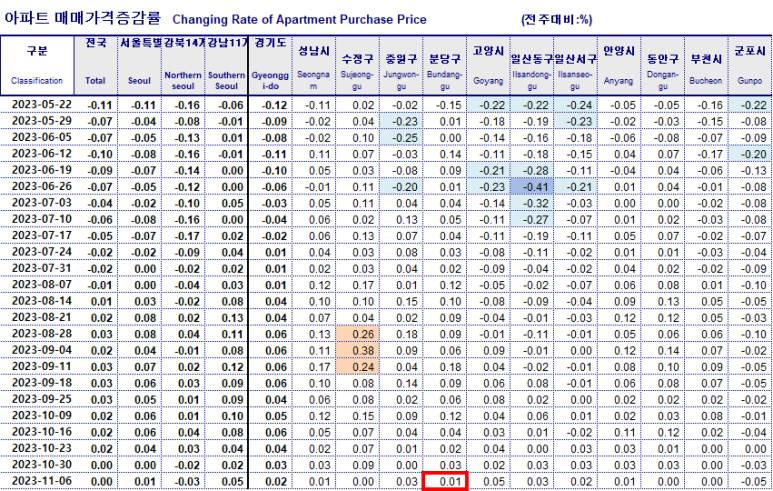The height and width of the screenshot is (491, 773).
Task: Select the 2023-05-22 date row label
Action: (x=42, y=105)
